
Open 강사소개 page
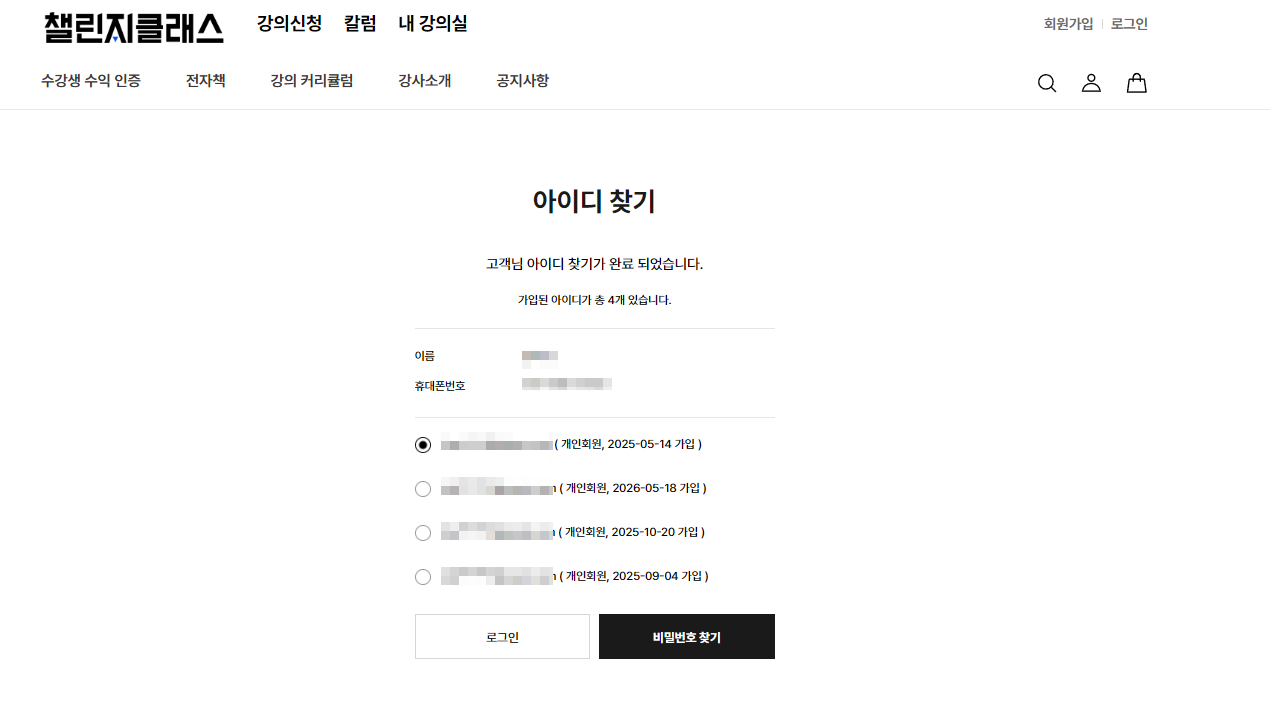click(x=425, y=81)
